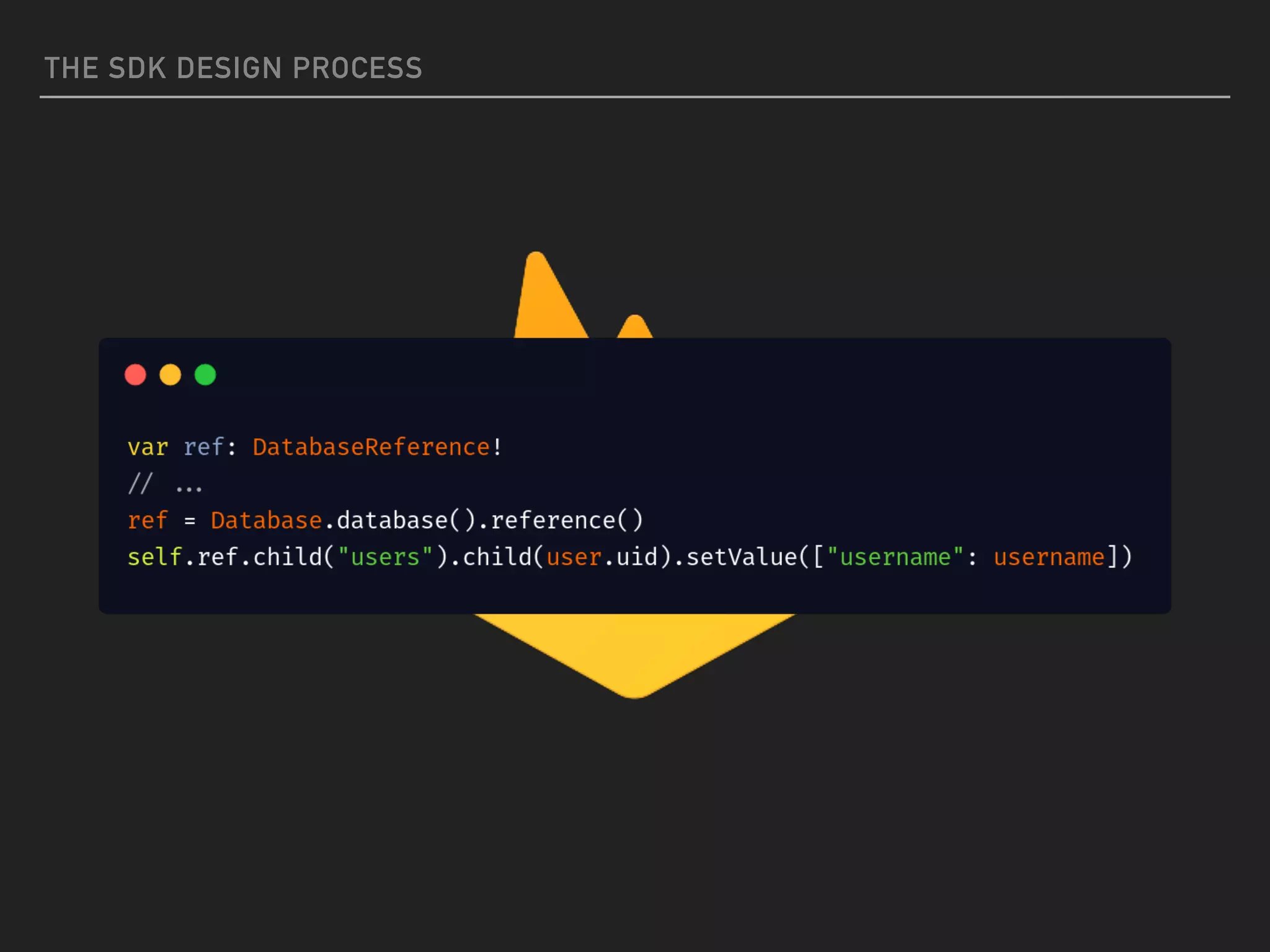Click "Database" class name in third line
The width and height of the screenshot is (1270, 952).
(x=266, y=520)
